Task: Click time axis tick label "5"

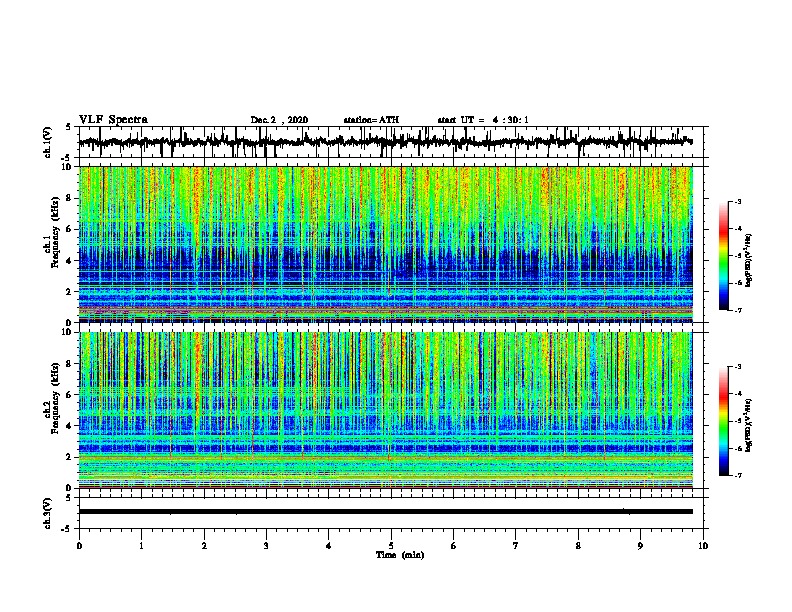Action: pyautogui.click(x=391, y=546)
